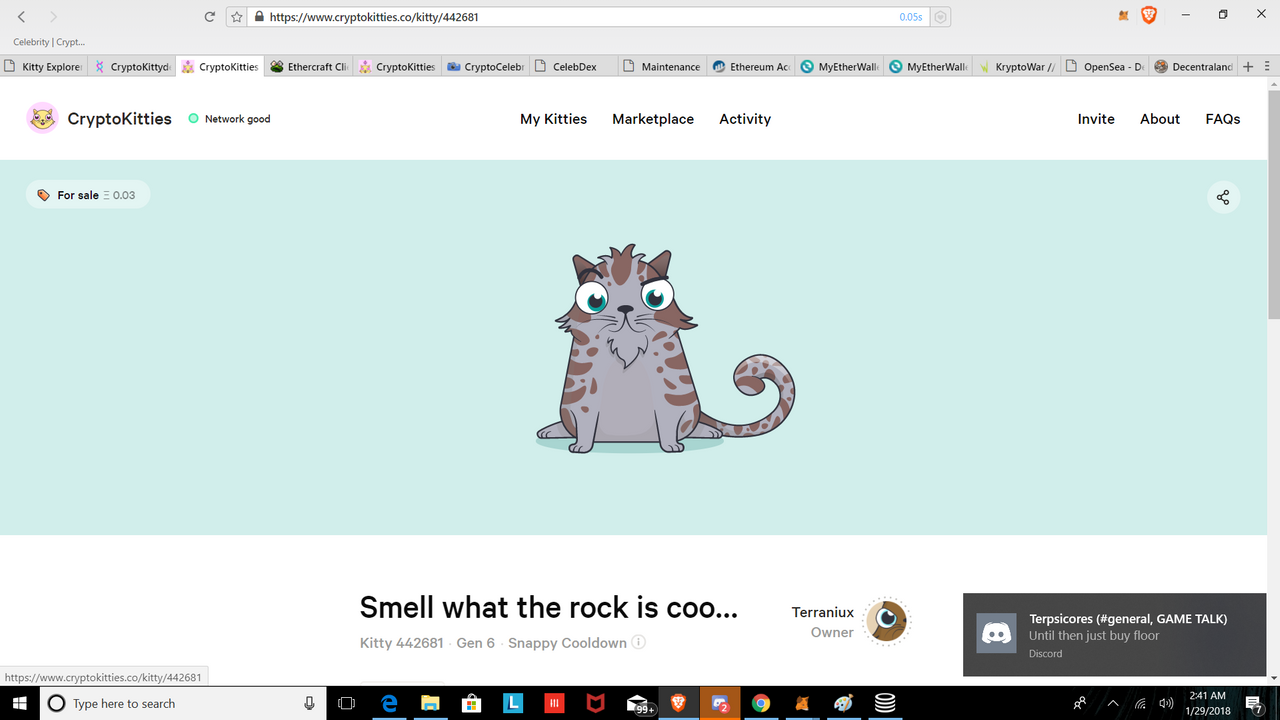Open the Windows Start menu
The image size is (1280, 720).
pyautogui.click(x=19, y=703)
